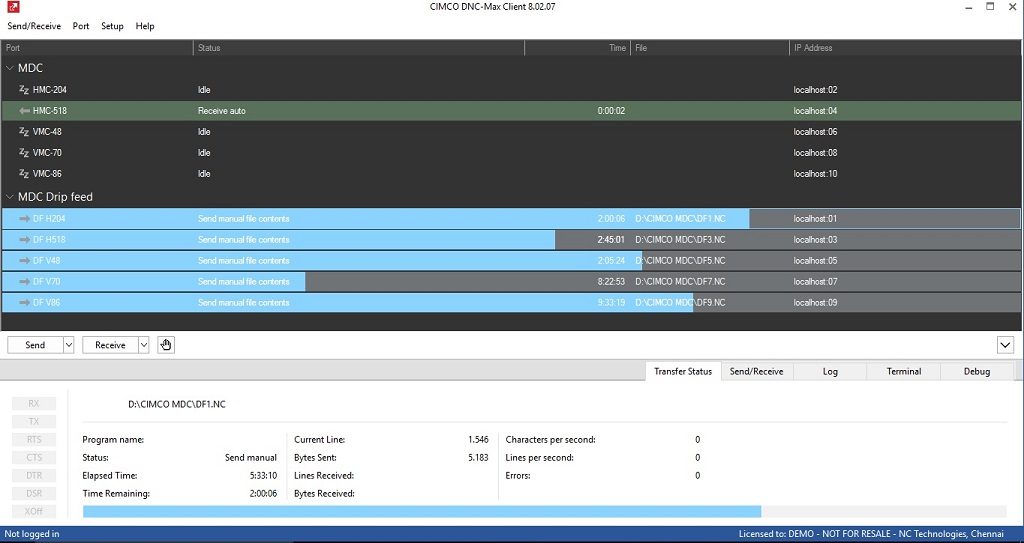Select the HMC-518 port row

511,111
